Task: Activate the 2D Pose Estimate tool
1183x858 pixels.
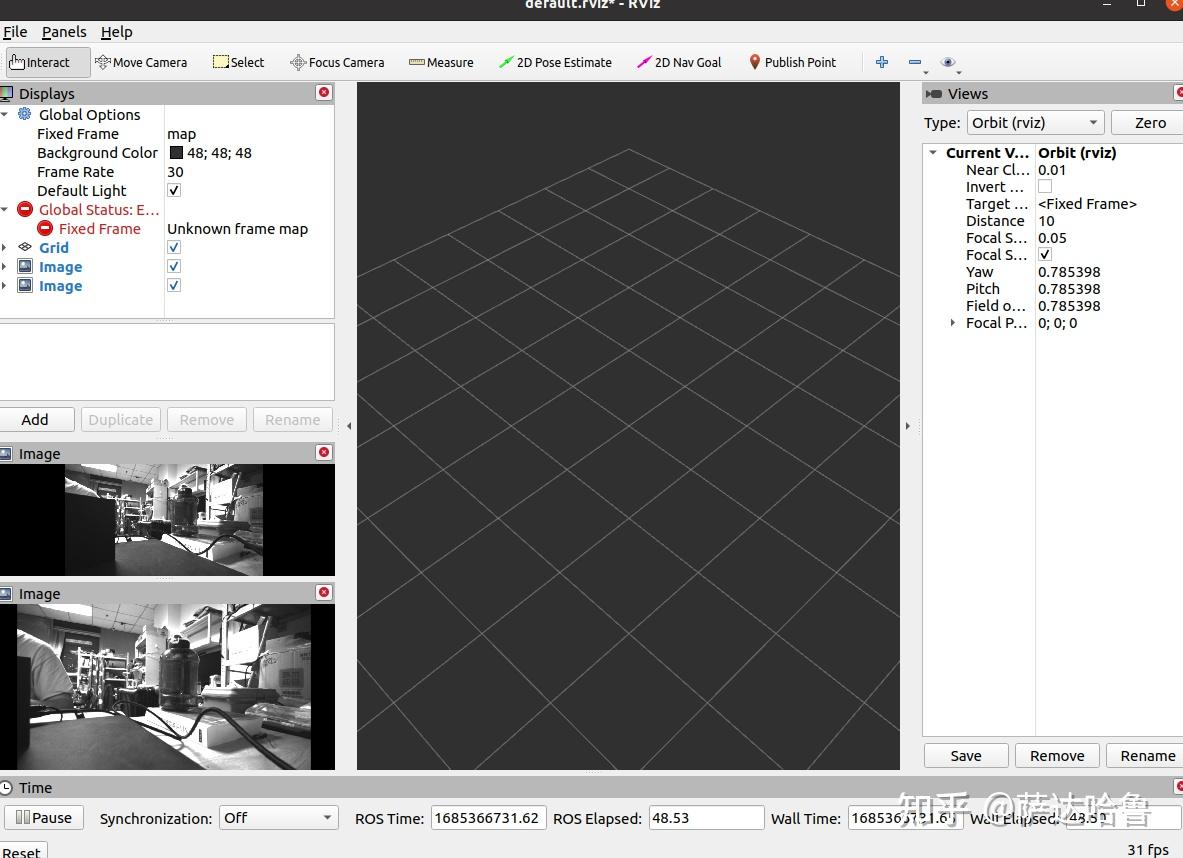Action: [555, 62]
